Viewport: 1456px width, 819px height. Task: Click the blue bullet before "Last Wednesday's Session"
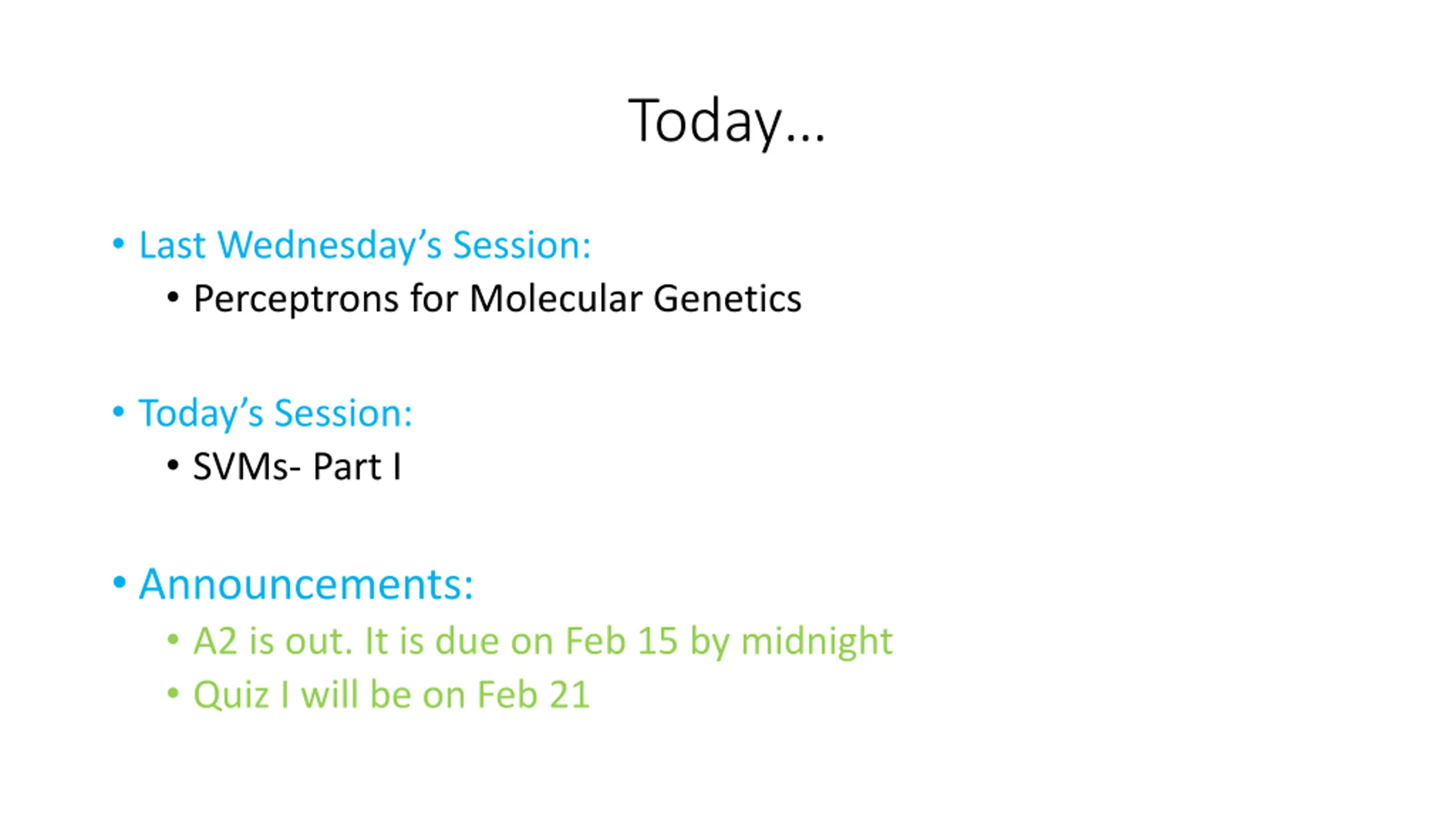point(118,244)
